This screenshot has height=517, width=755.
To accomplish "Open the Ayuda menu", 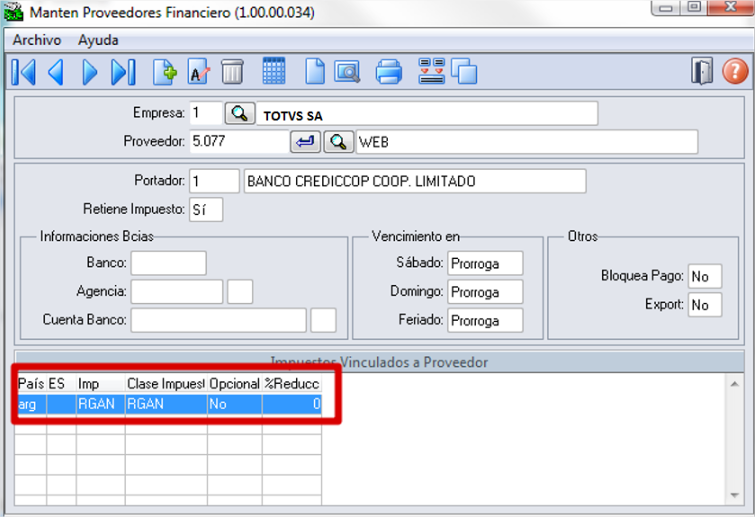I will click(x=98, y=40).
